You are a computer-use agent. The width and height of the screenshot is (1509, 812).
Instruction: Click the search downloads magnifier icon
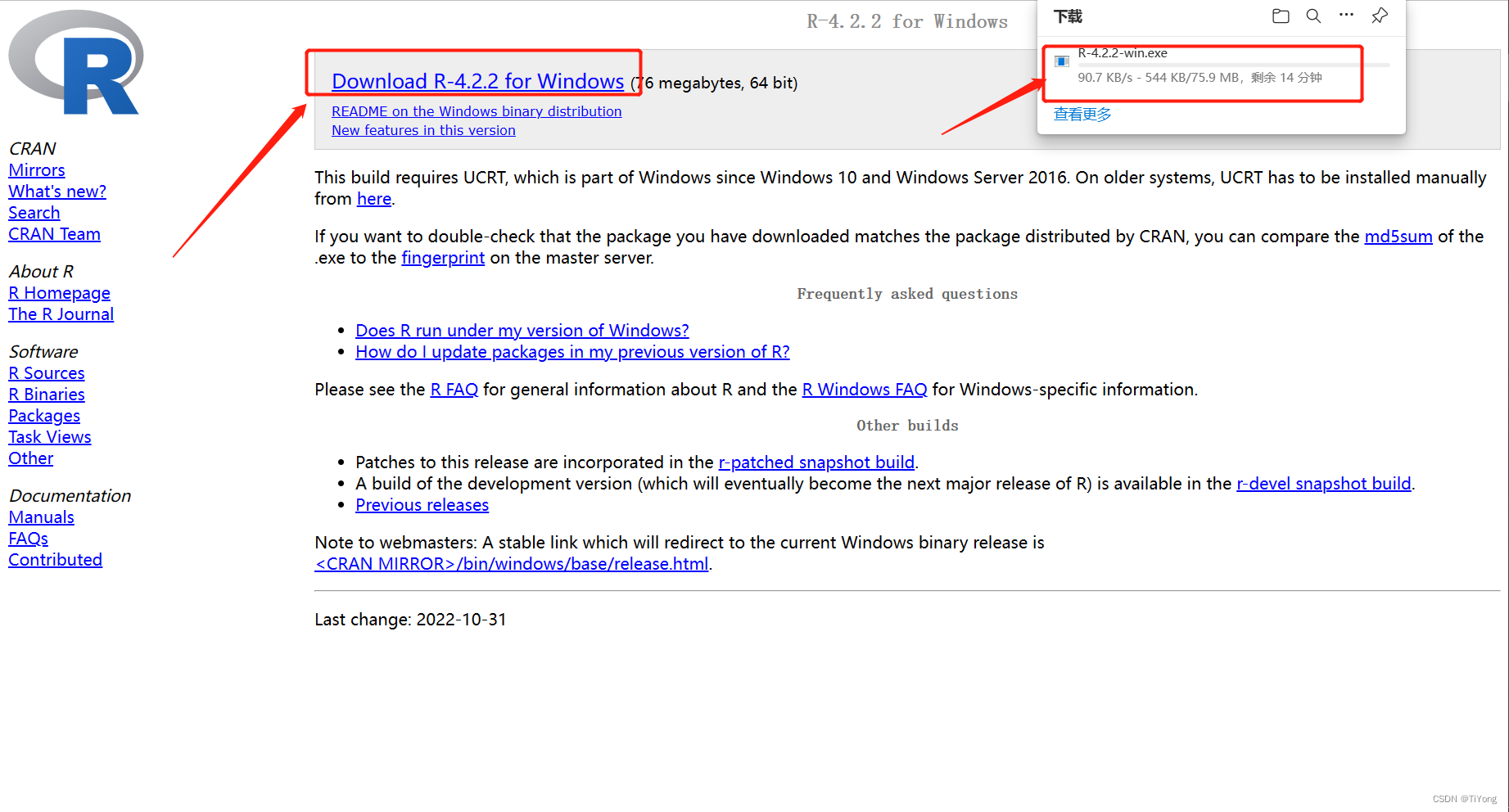pos(1312,16)
